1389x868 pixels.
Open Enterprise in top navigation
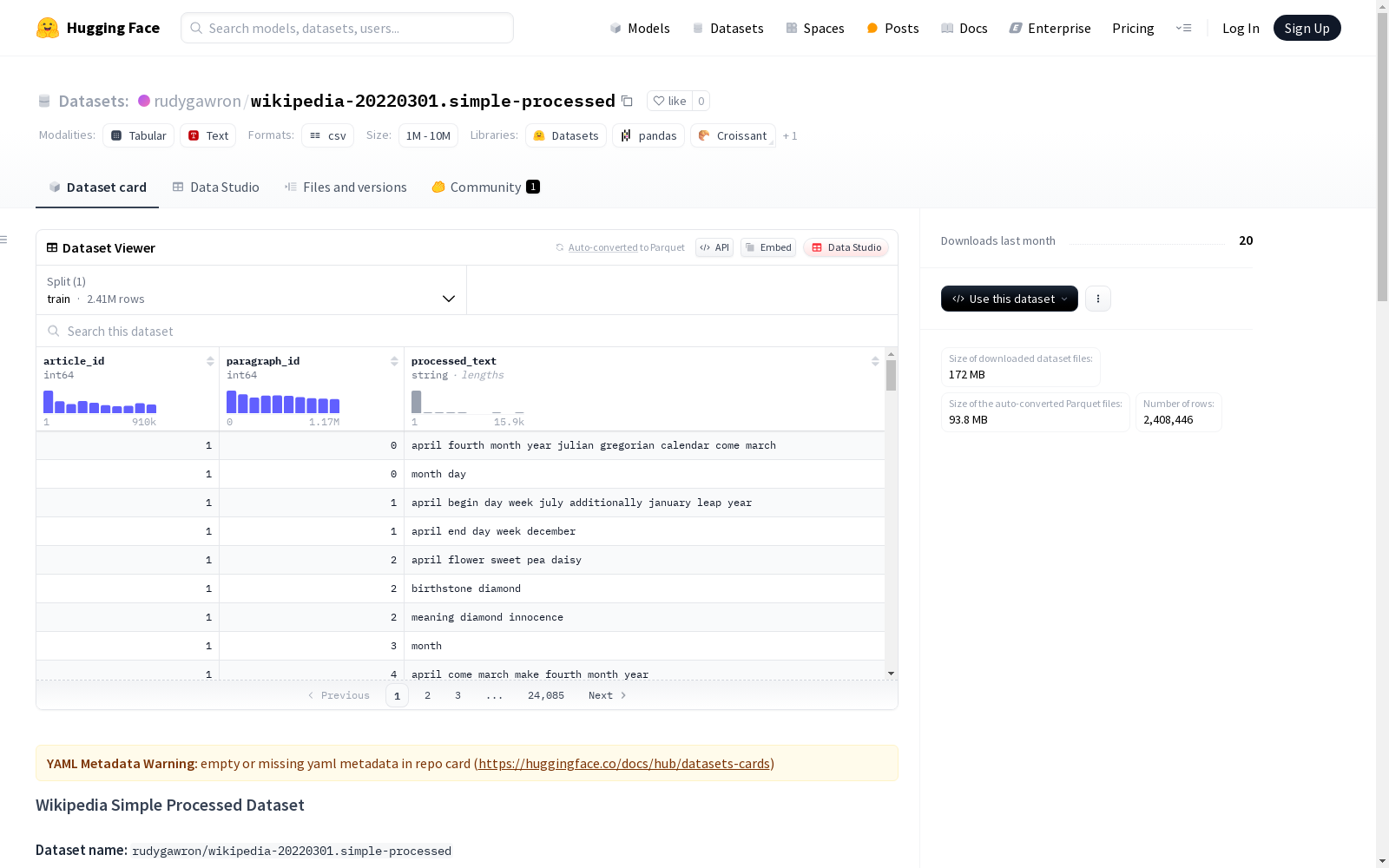pos(1050,28)
